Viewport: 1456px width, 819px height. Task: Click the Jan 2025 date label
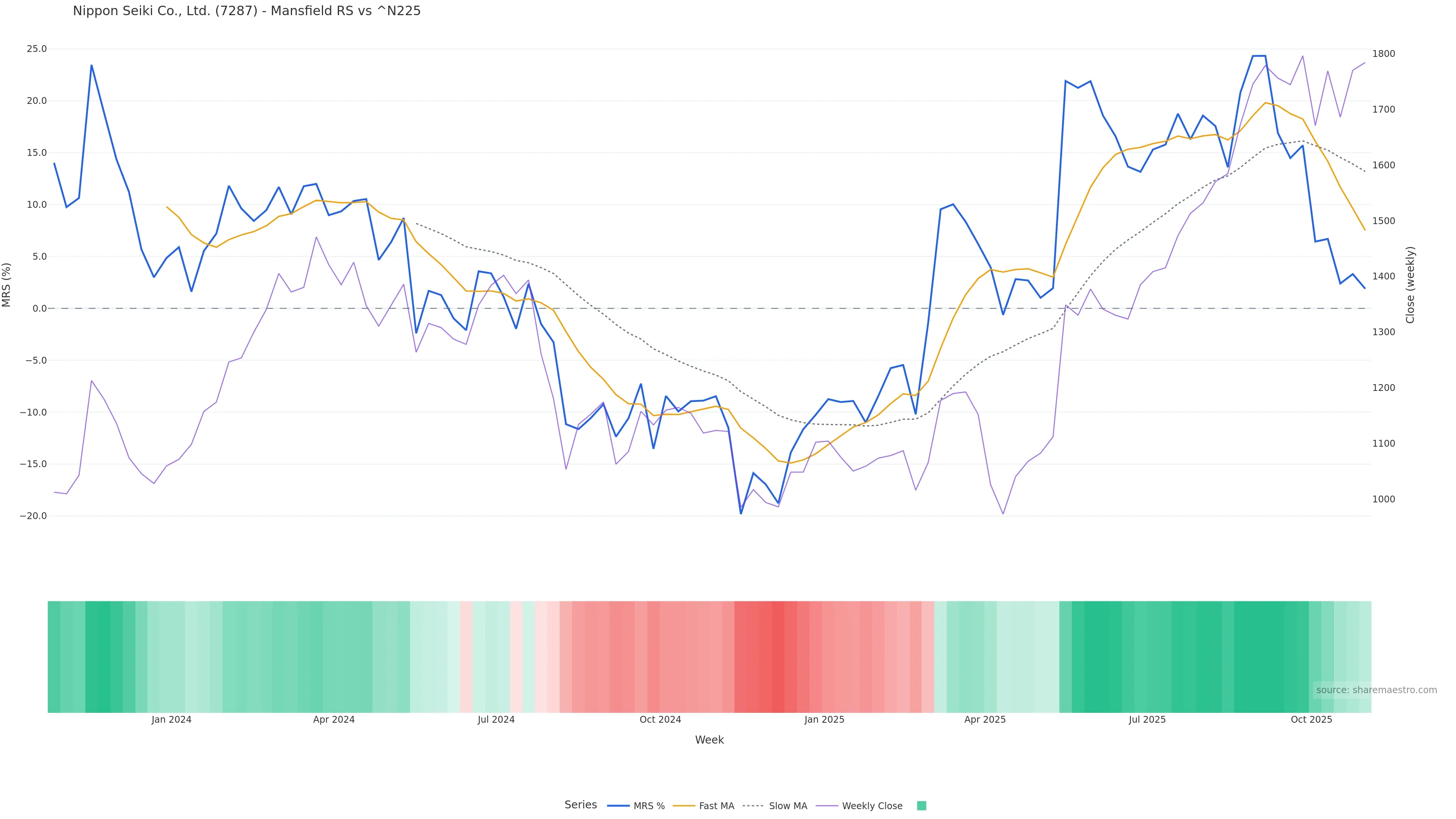824,720
